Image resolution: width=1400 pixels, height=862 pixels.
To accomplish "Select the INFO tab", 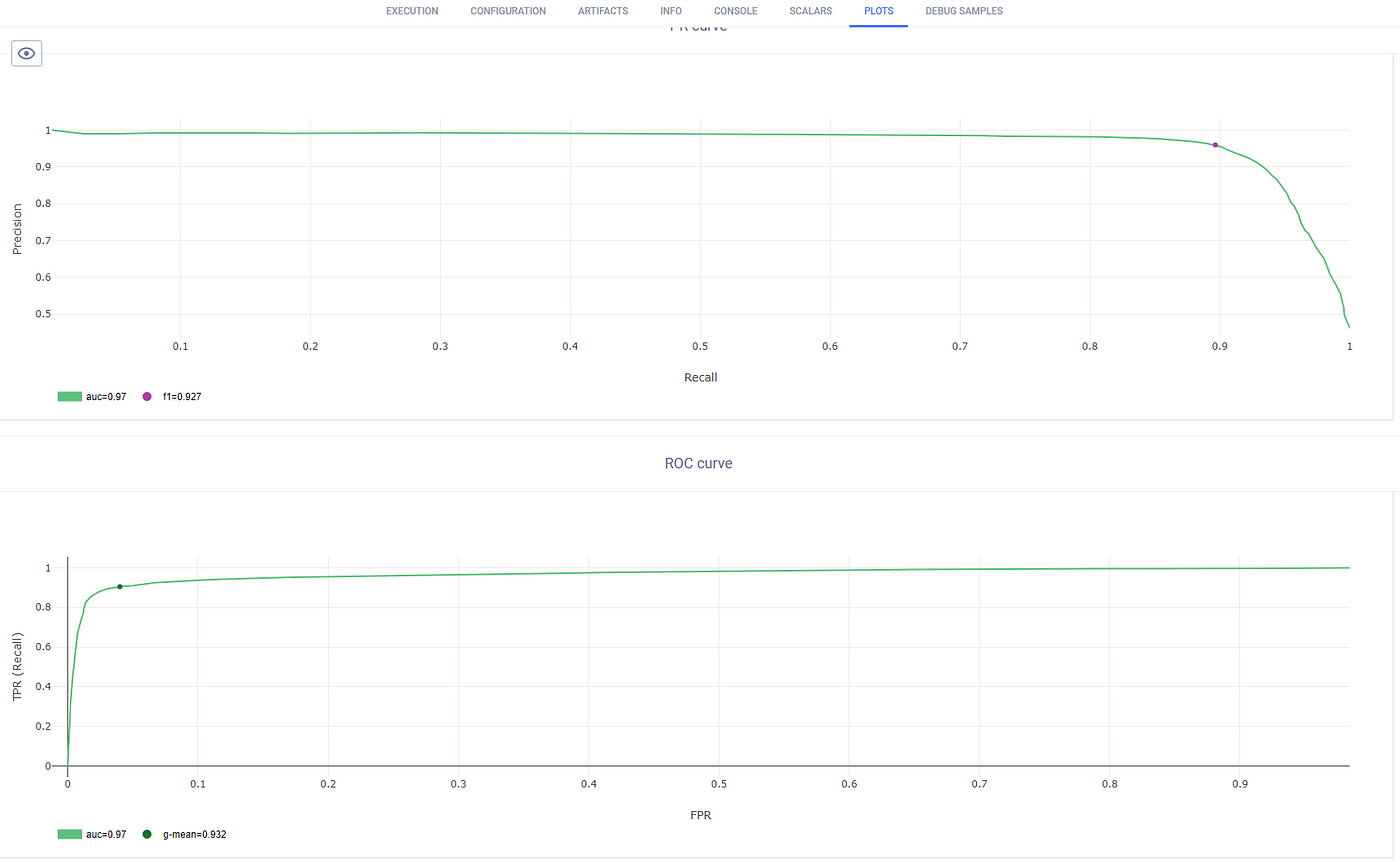I will pyautogui.click(x=671, y=11).
